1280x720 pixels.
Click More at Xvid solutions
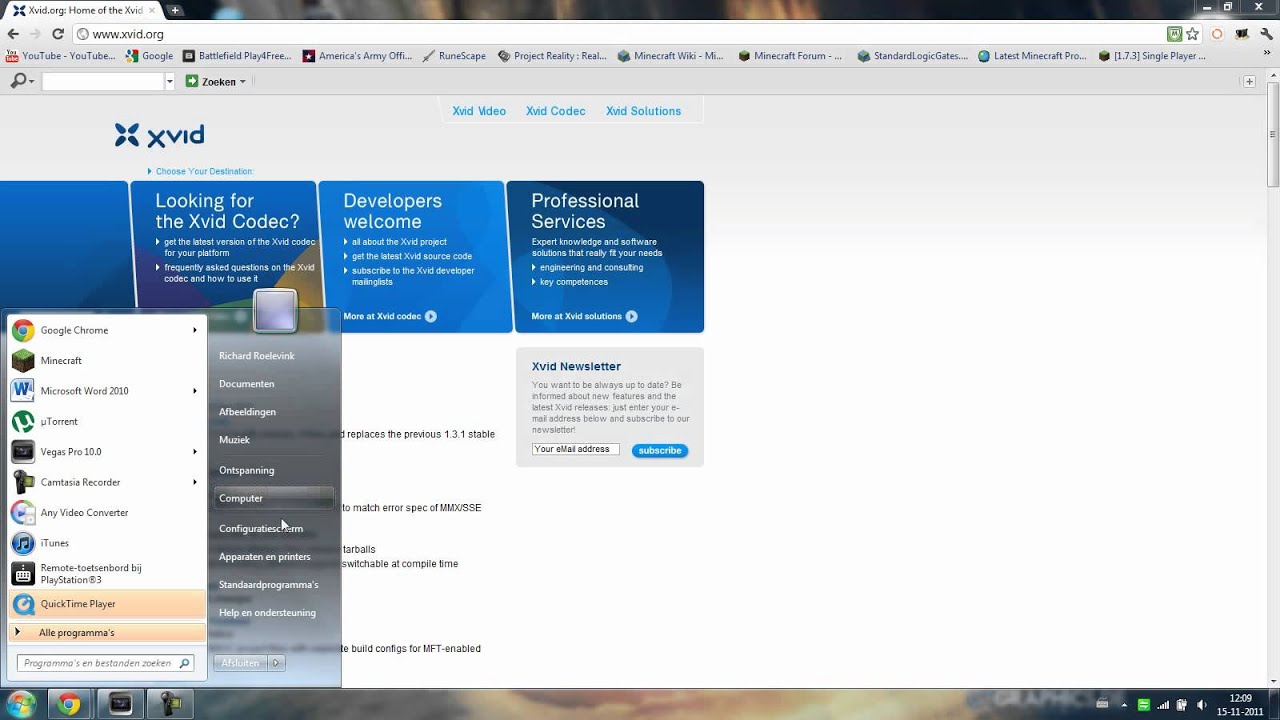(584, 316)
